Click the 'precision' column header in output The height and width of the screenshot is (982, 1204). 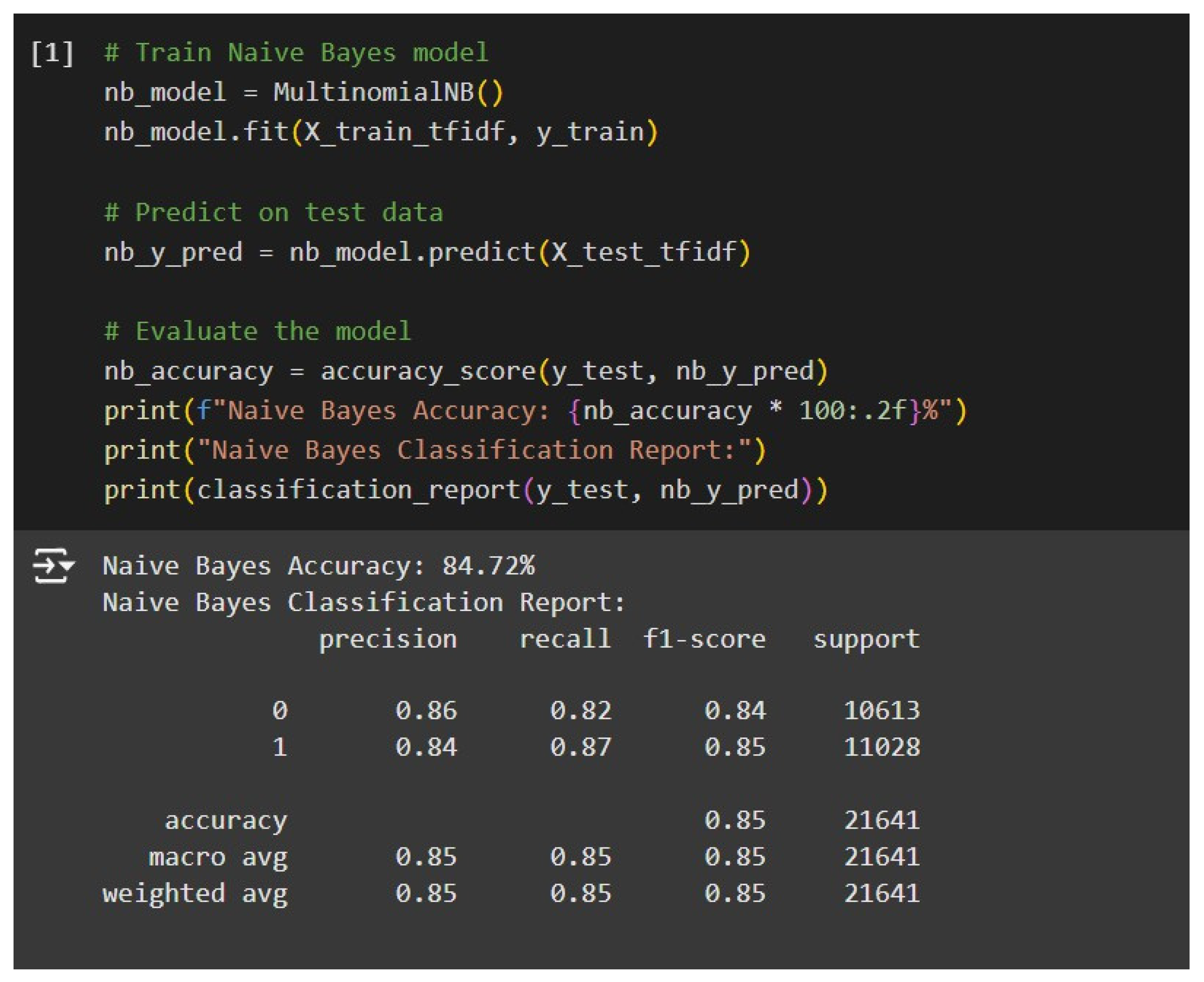(x=387, y=639)
